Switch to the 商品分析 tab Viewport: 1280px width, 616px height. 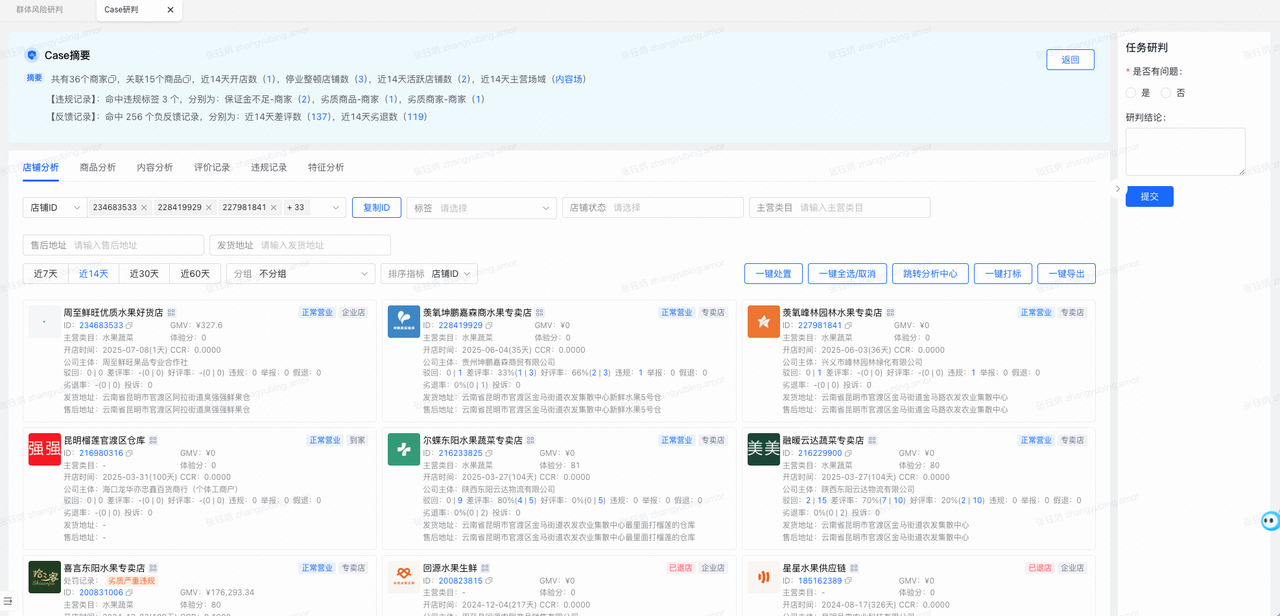tap(98, 168)
